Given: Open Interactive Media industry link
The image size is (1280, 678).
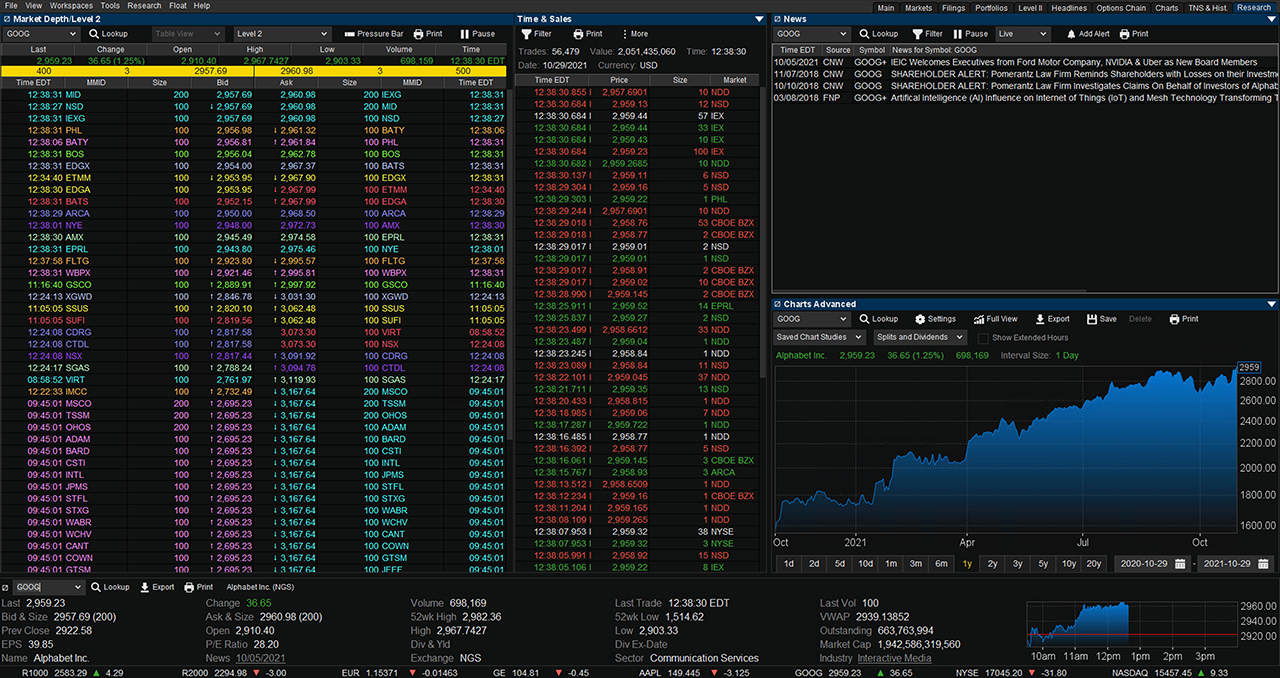Looking at the screenshot, I should click(894, 658).
